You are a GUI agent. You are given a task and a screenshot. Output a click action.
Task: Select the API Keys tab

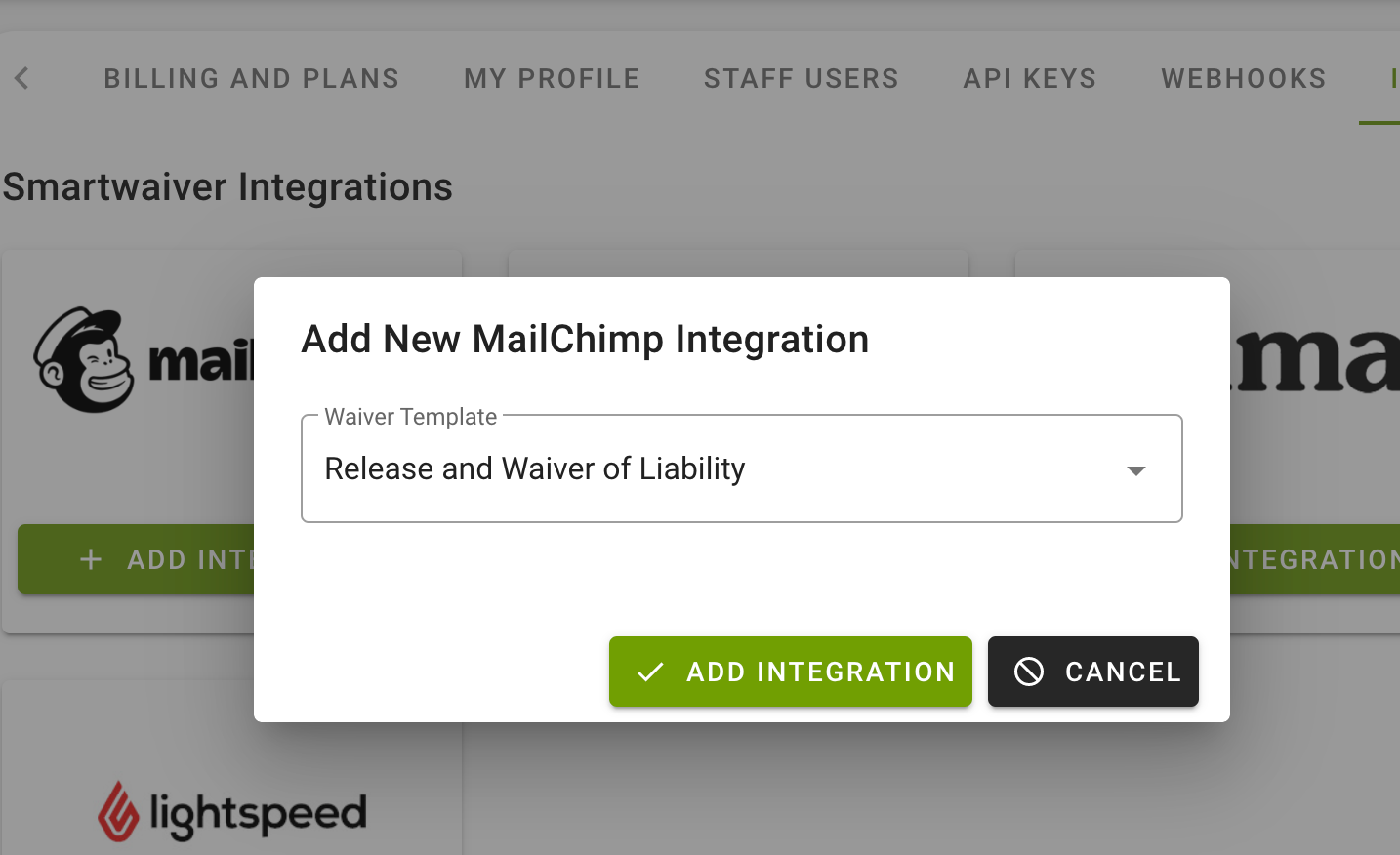click(1030, 78)
